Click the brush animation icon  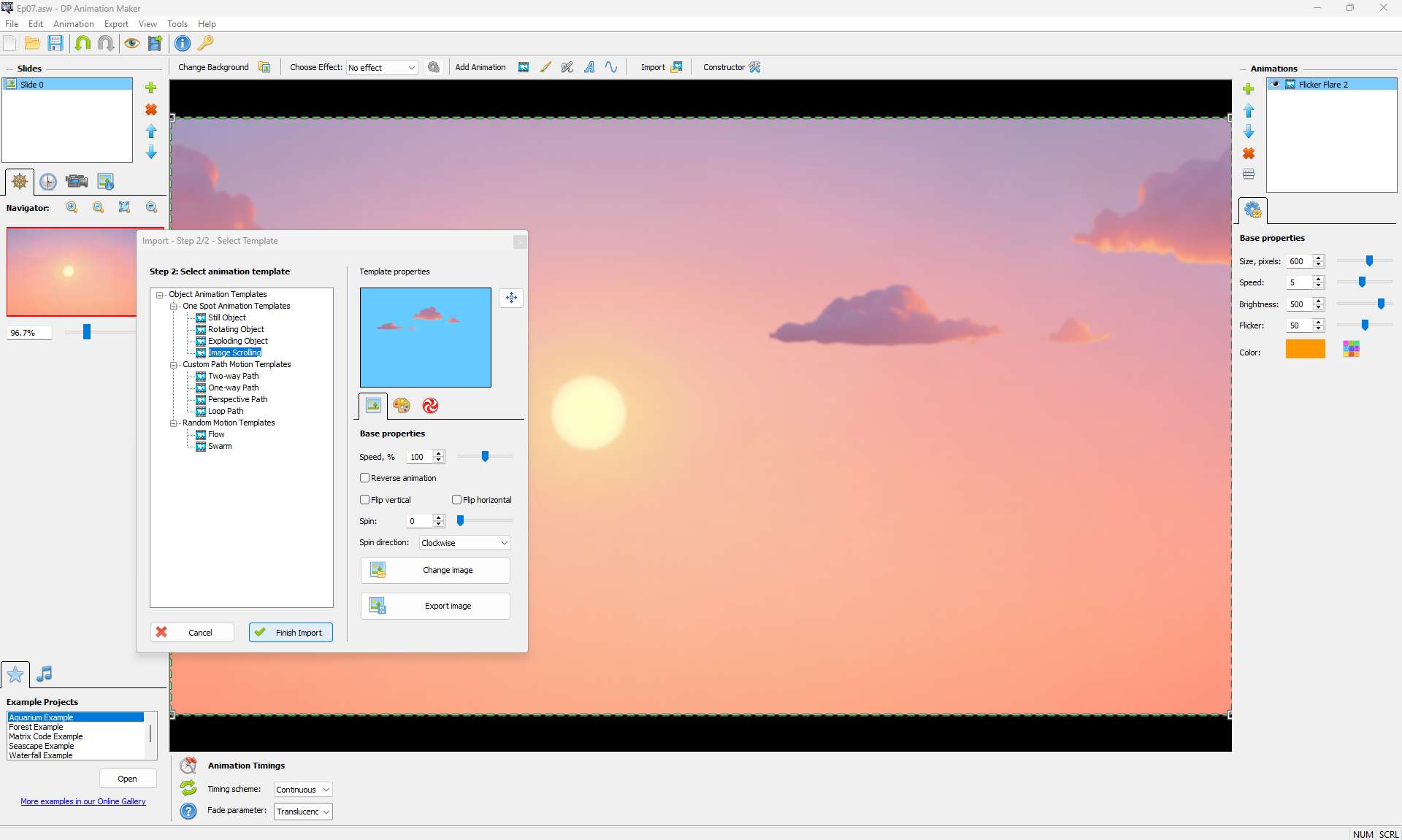pos(545,67)
